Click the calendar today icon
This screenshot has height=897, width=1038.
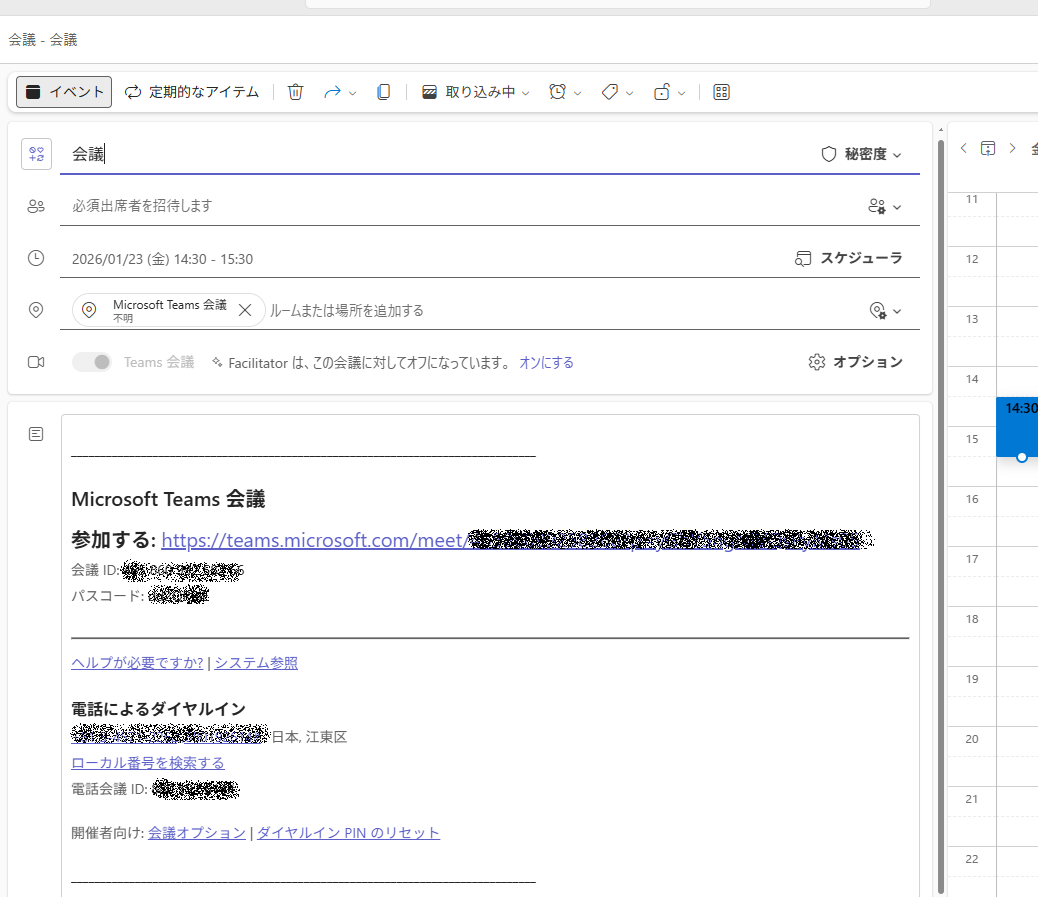tap(988, 148)
